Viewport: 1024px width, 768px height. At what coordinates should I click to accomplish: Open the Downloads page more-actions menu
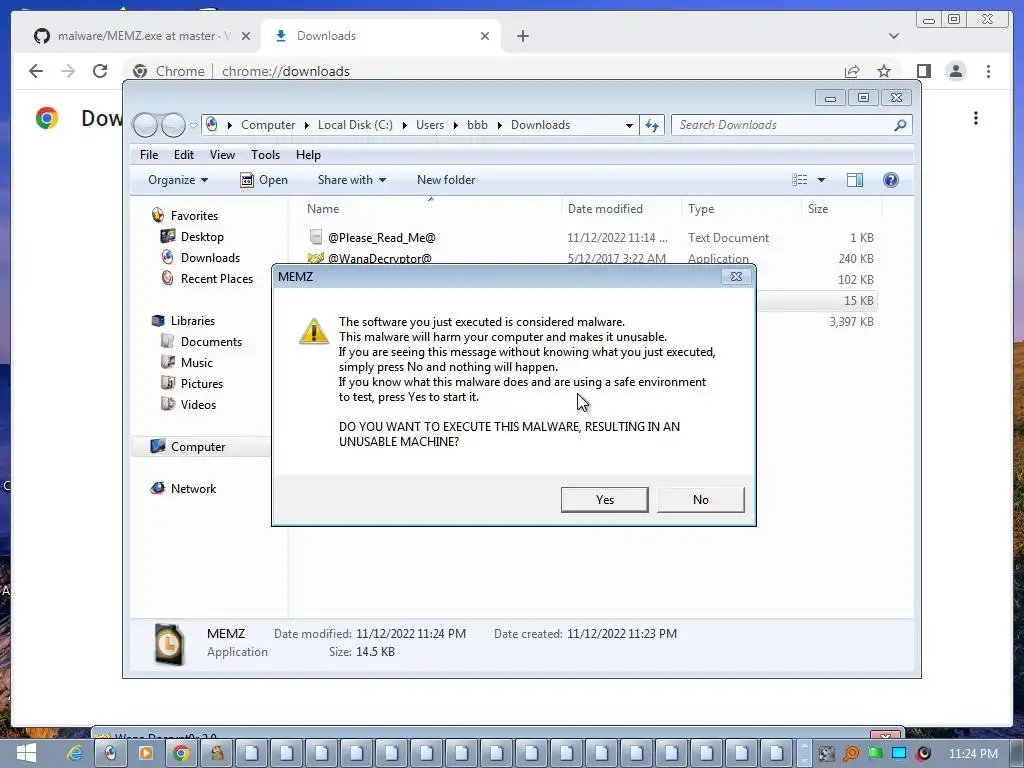click(x=976, y=118)
